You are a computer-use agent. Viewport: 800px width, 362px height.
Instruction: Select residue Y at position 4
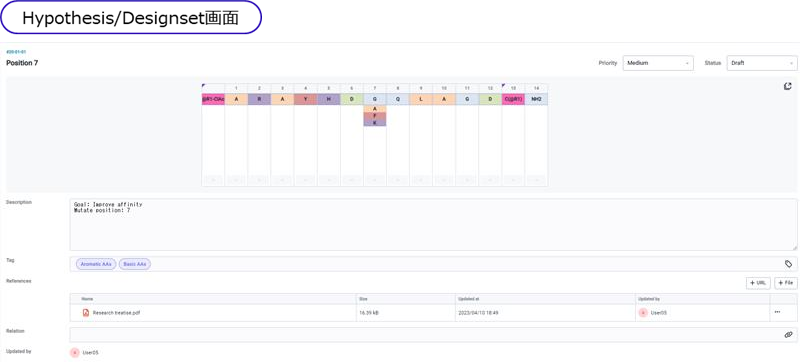click(x=306, y=99)
